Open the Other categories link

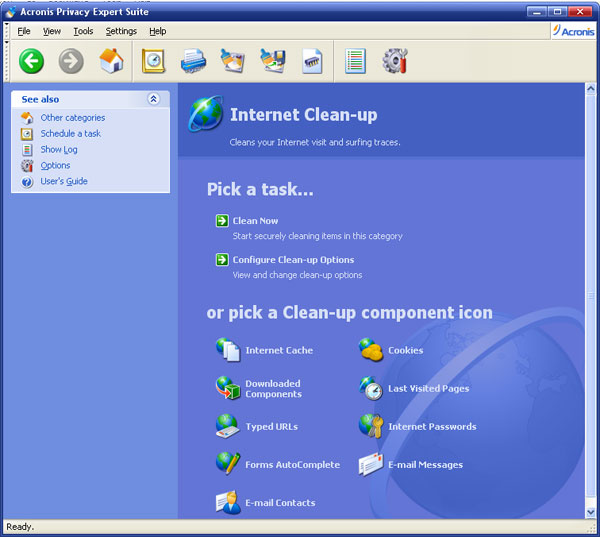73,118
